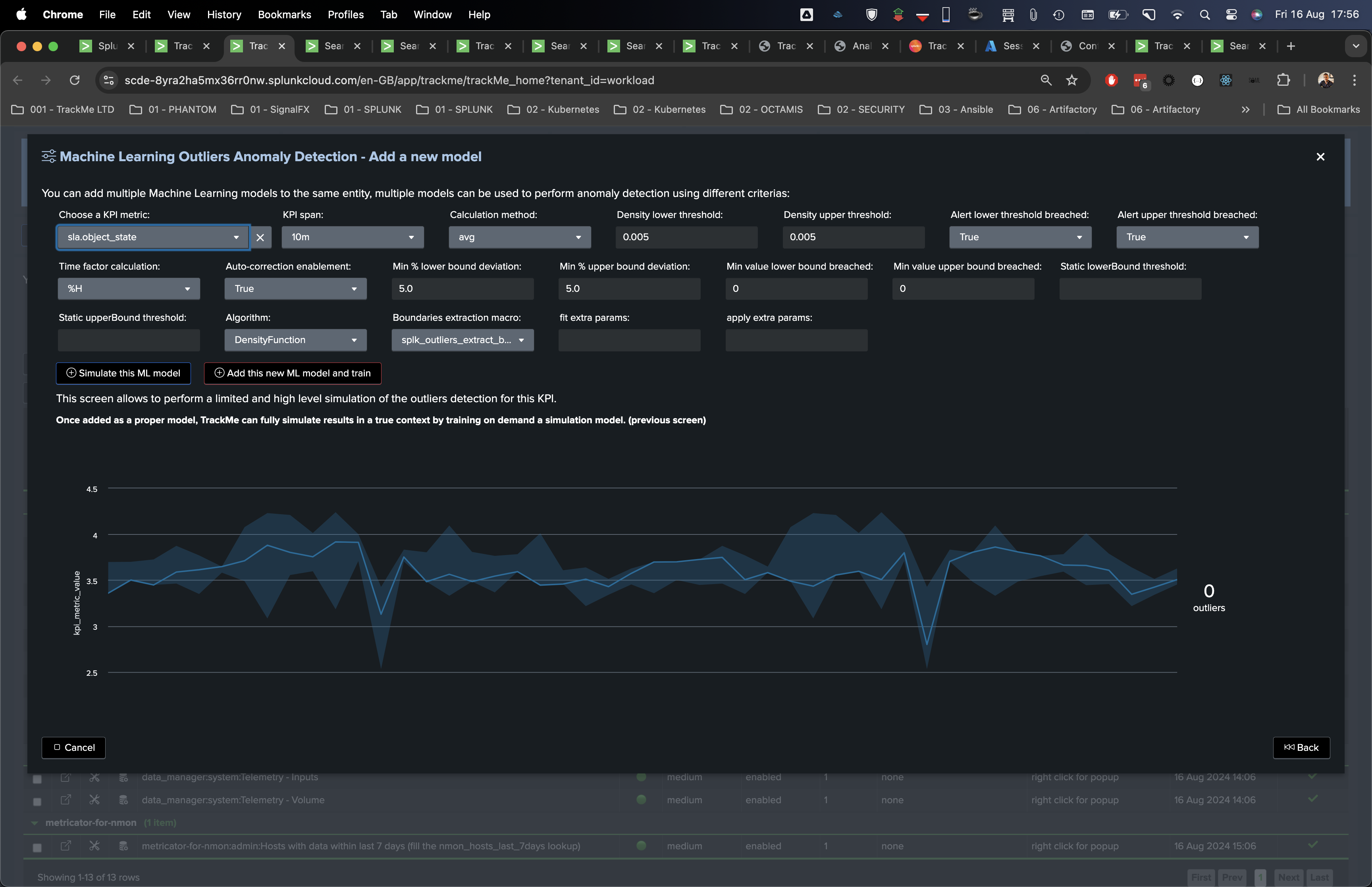Open the zoom magnifier icon in address bar

[x=1046, y=80]
